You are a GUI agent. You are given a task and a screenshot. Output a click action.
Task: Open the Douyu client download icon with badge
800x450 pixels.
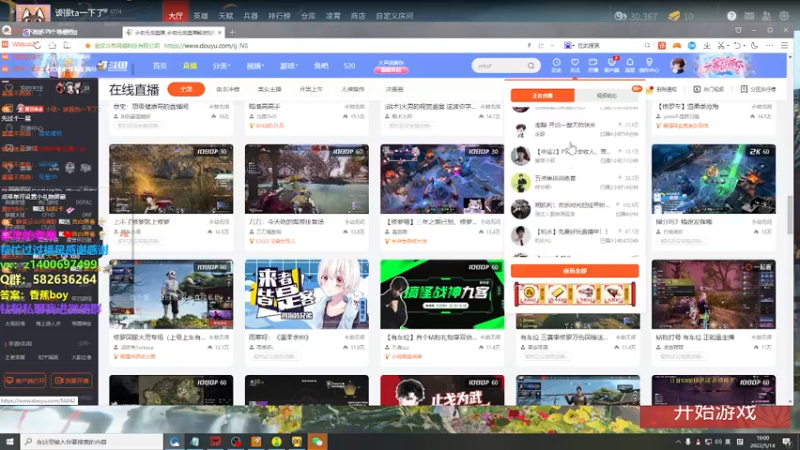[611, 65]
